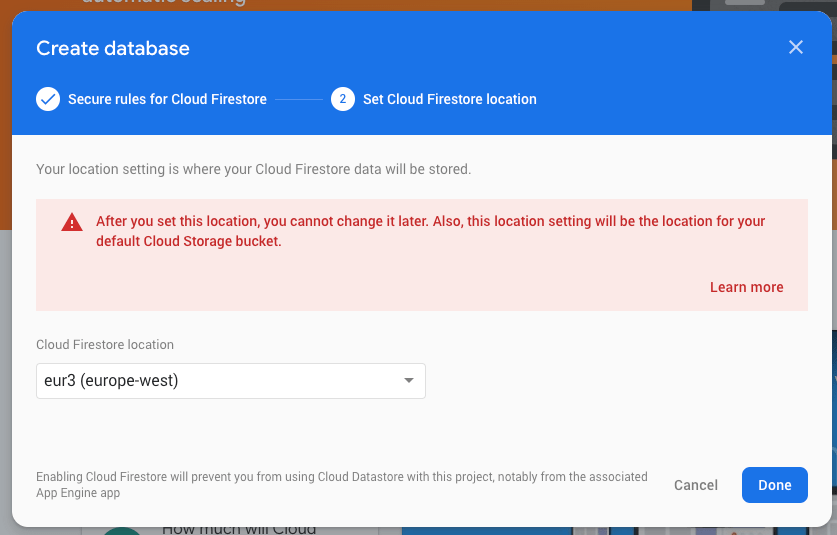The height and width of the screenshot is (535, 837).
Task: Close the Create database dialog
Action: pyautogui.click(x=796, y=47)
